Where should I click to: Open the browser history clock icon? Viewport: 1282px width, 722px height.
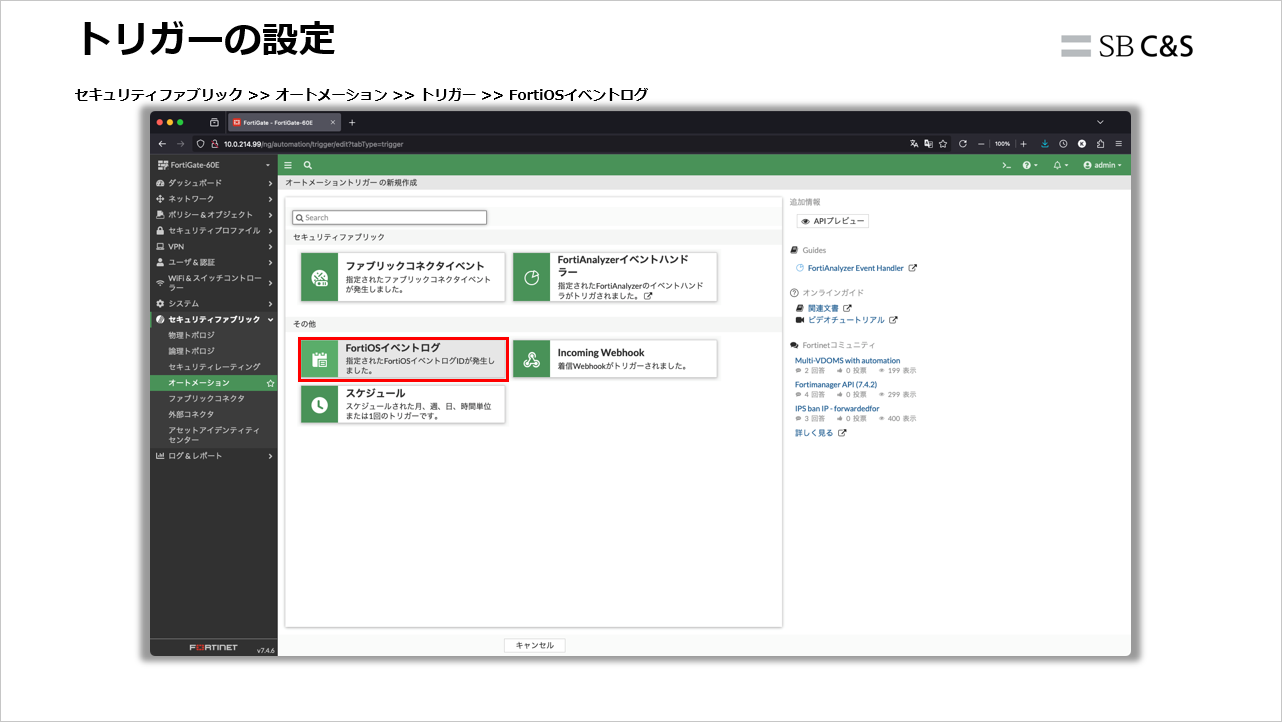pyautogui.click(x=1063, y=144)
